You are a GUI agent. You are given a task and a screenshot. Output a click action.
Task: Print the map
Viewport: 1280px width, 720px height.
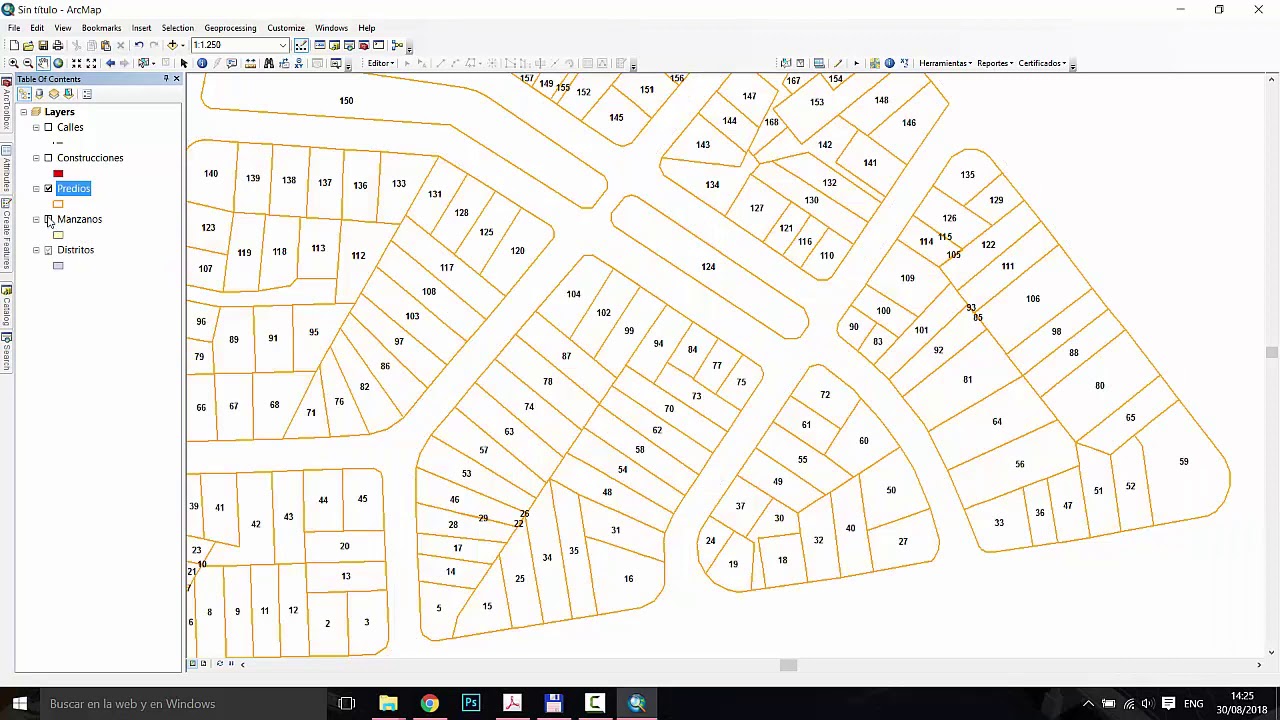tap(58, 45)
